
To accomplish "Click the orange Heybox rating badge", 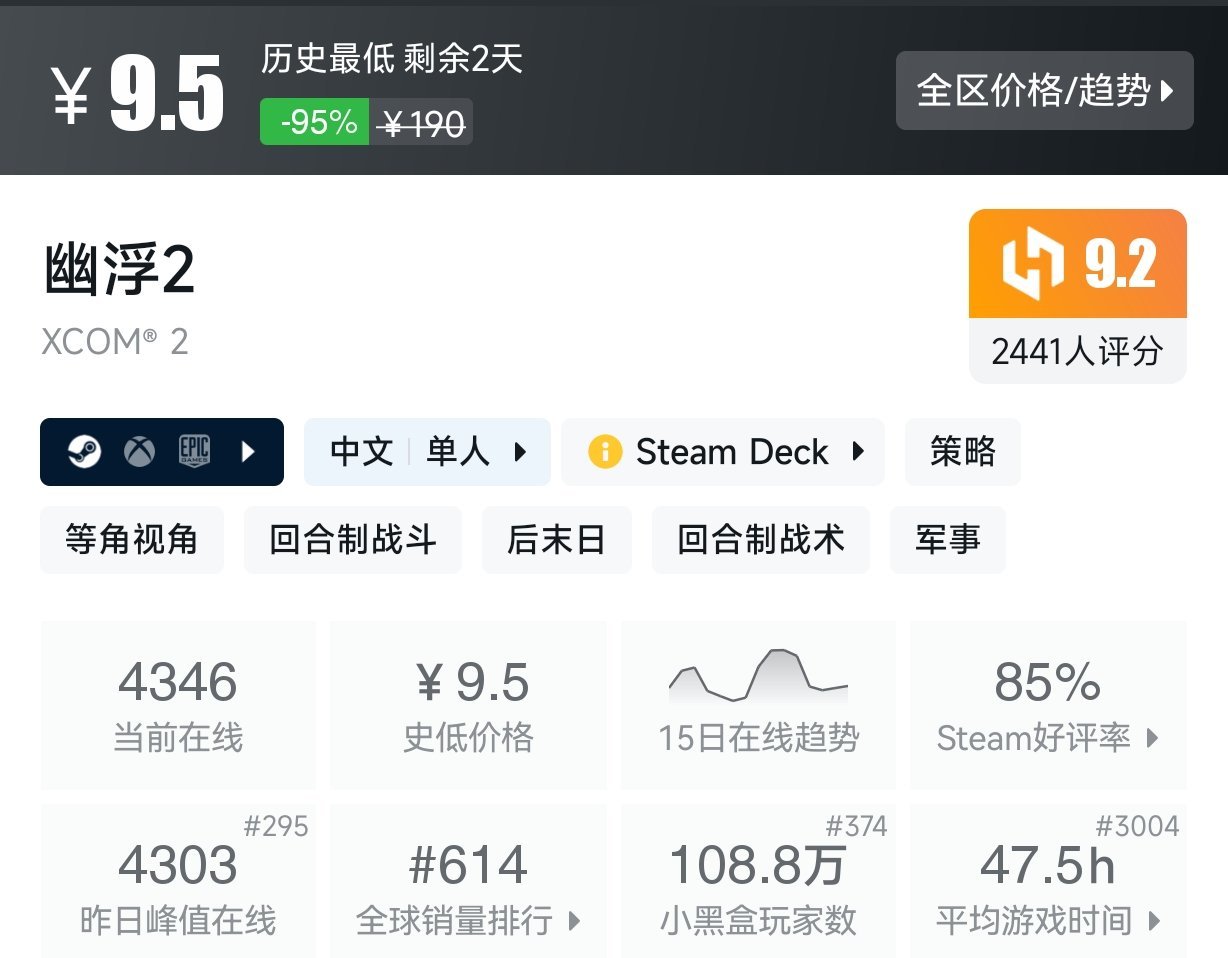I will pyautogui.click(x=1077, y=264).
